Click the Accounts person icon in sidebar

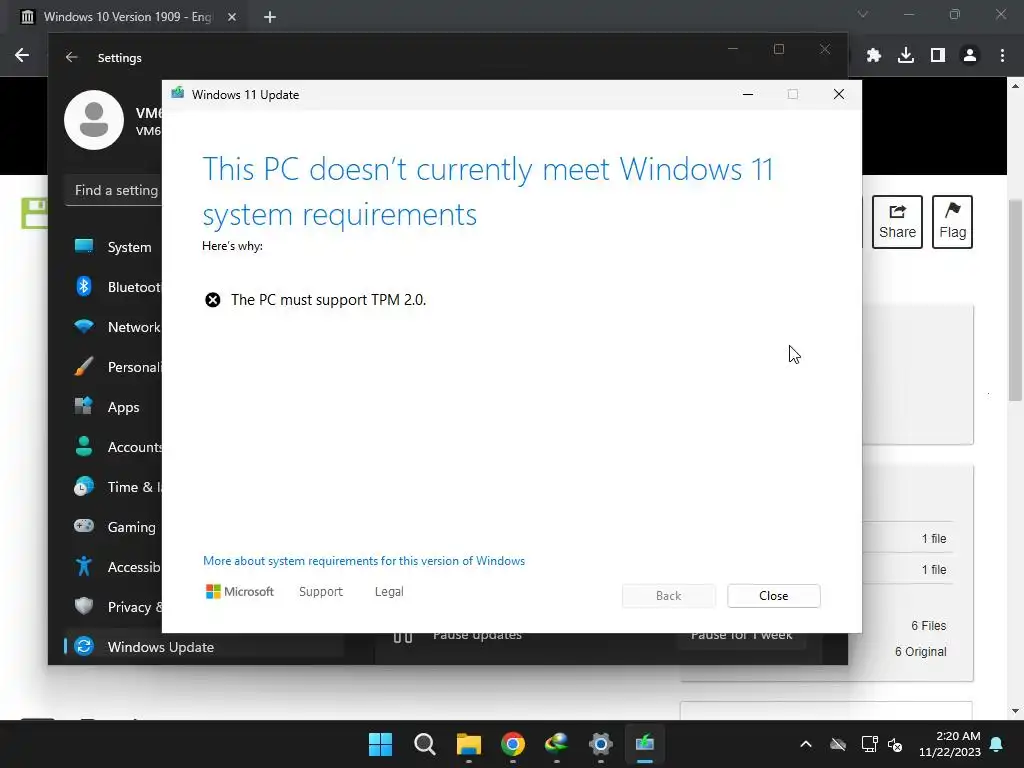coord(84,446)
